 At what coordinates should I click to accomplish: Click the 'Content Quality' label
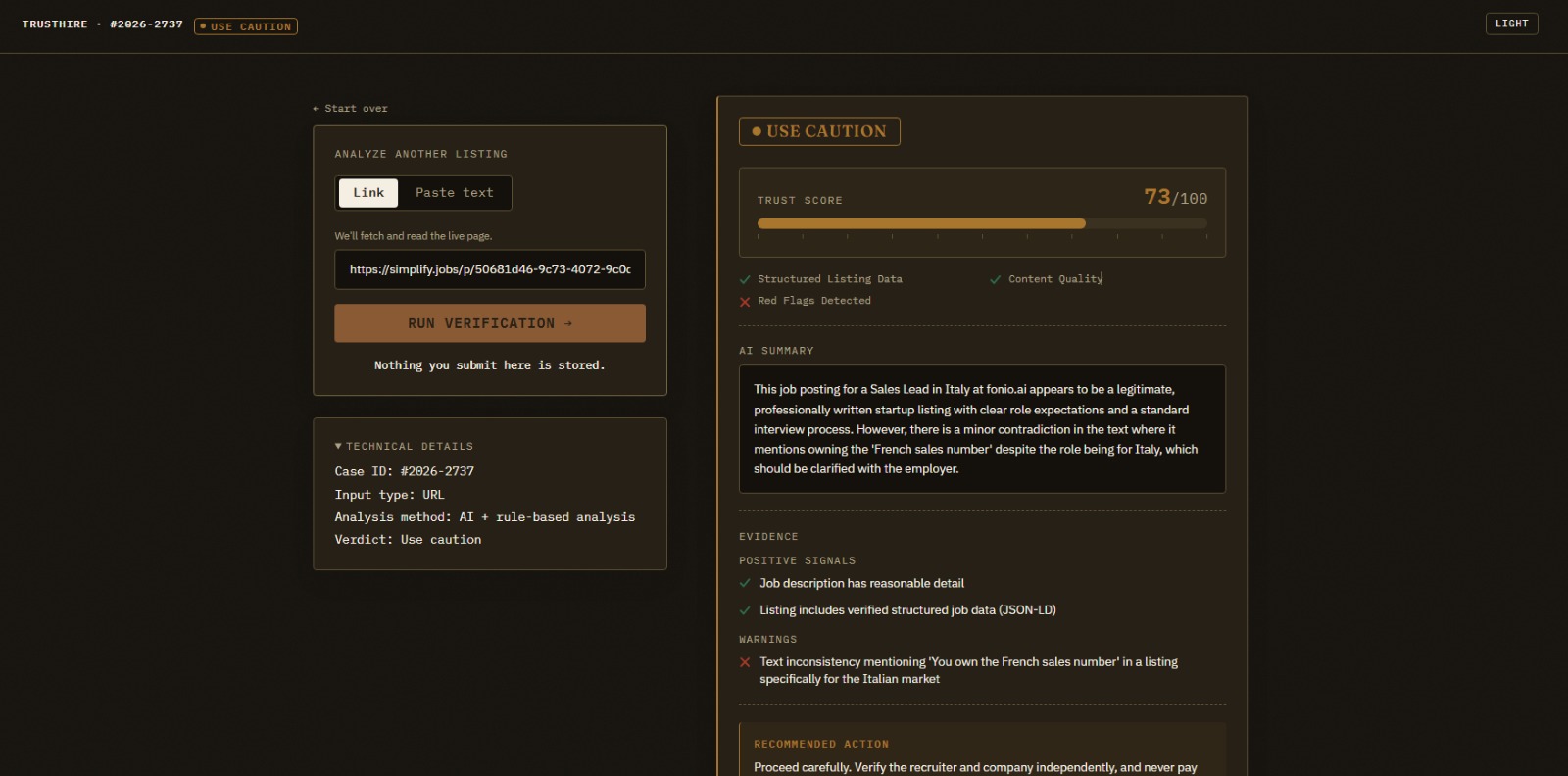click(x=1055, y=279)
